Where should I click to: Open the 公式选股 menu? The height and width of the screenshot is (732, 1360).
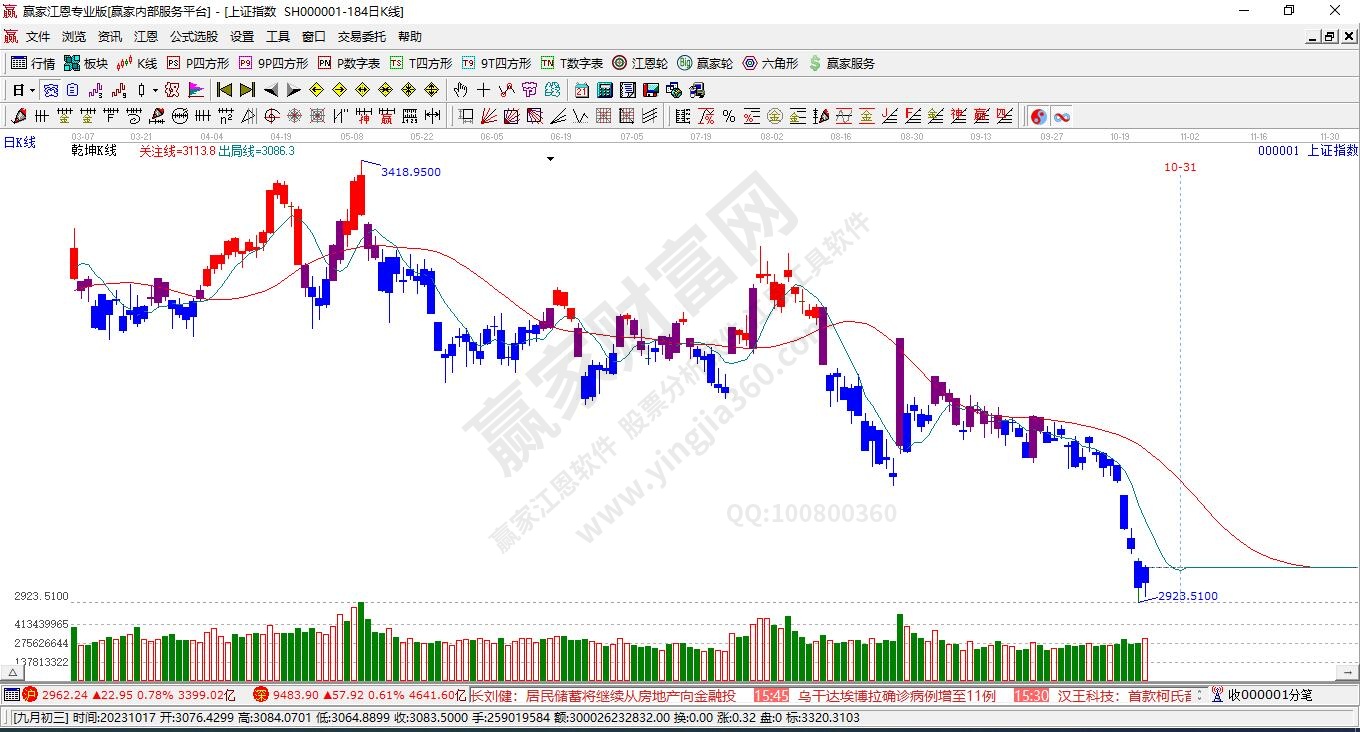tap(193, 37)
